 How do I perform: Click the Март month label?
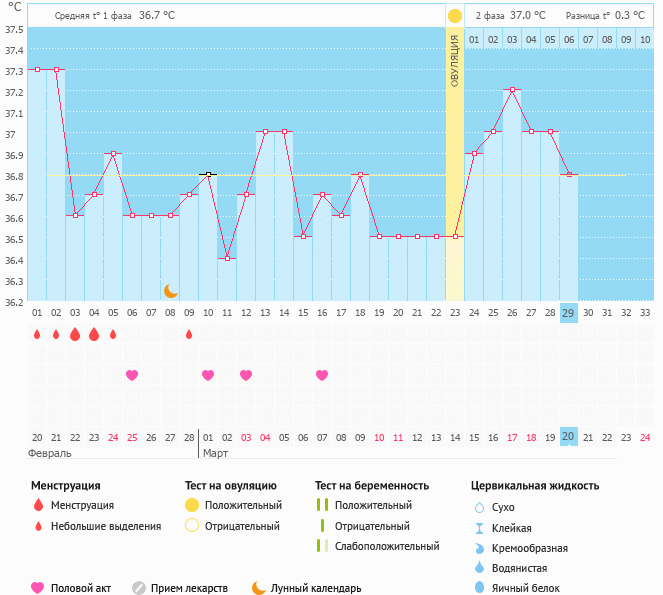[217, 453]
